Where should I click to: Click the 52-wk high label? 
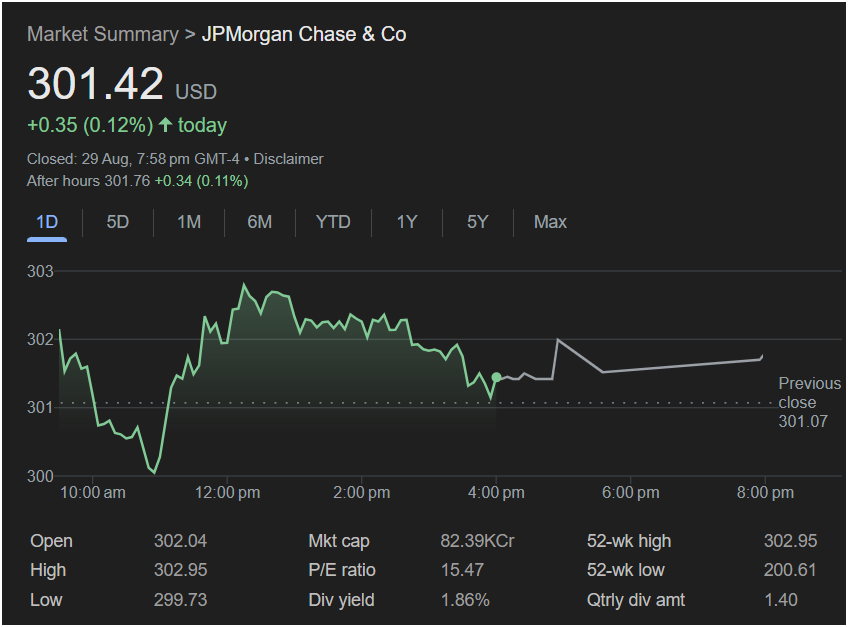(629, 541)
